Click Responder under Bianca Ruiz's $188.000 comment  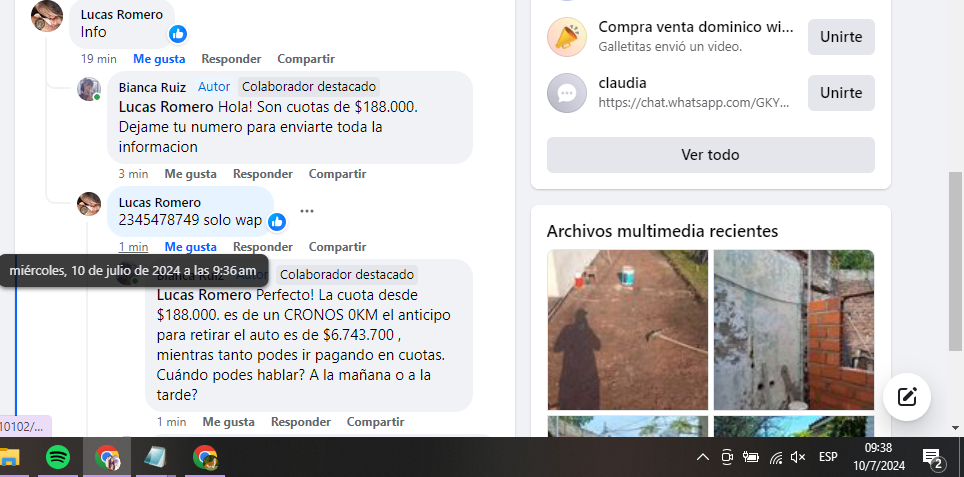(x=263, y=174)
